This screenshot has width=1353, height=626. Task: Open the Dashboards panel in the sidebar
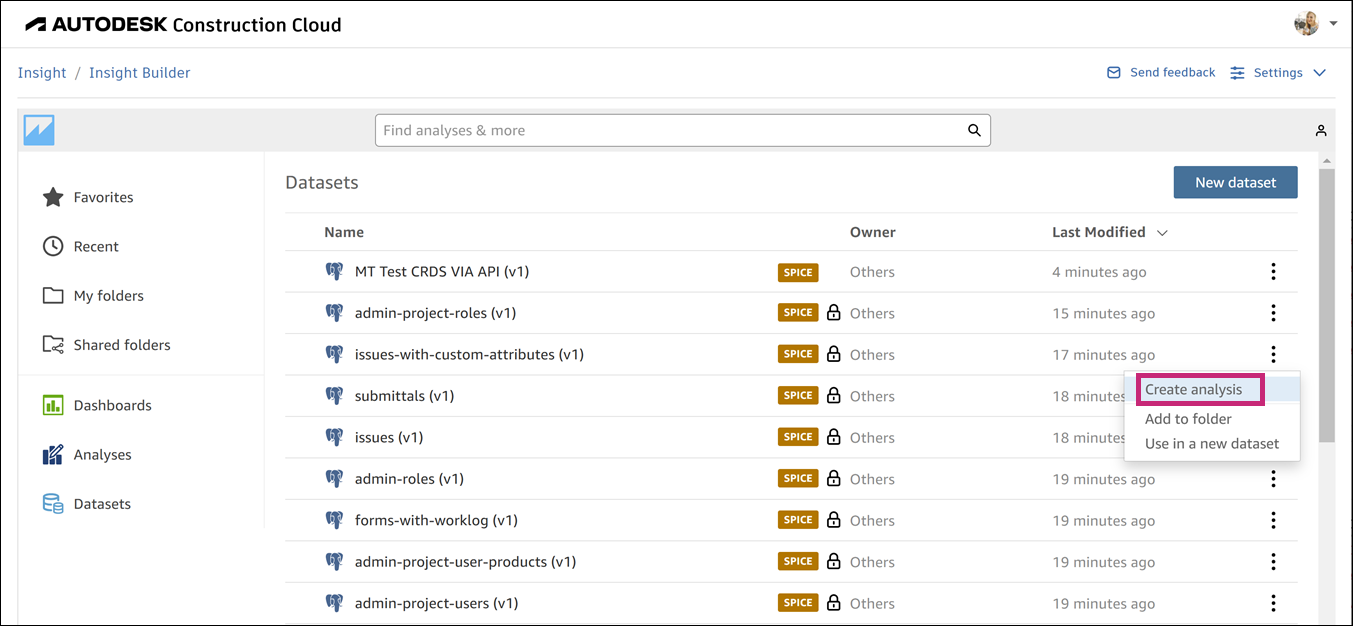point(53,405)
